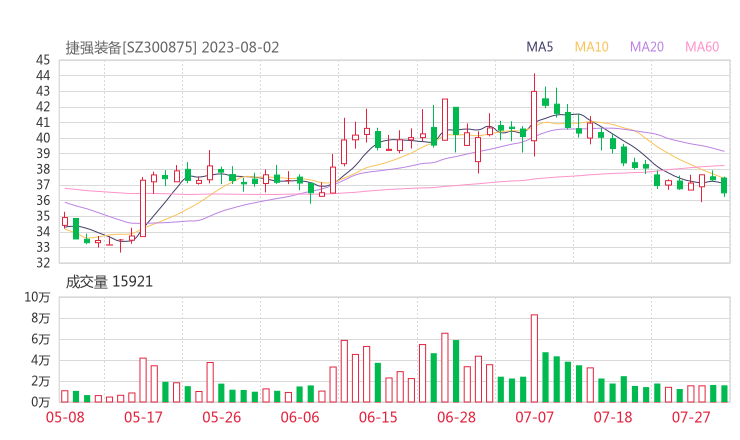Click the 07-27 date label
Image resolution: width=740 pixels, height=440 pixels.
(690, 417)
